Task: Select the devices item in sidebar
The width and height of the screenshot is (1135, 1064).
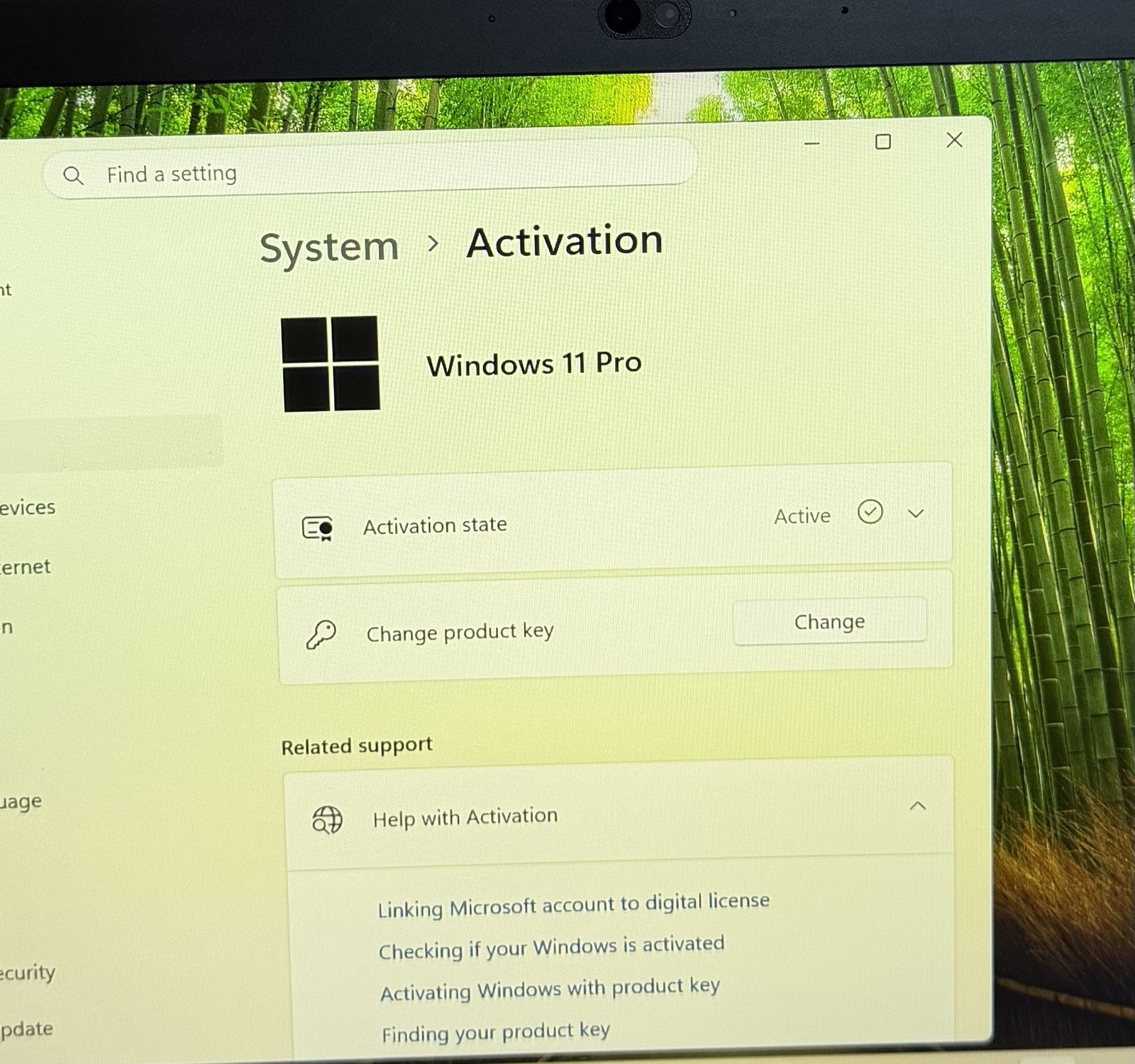Action: 28,508
